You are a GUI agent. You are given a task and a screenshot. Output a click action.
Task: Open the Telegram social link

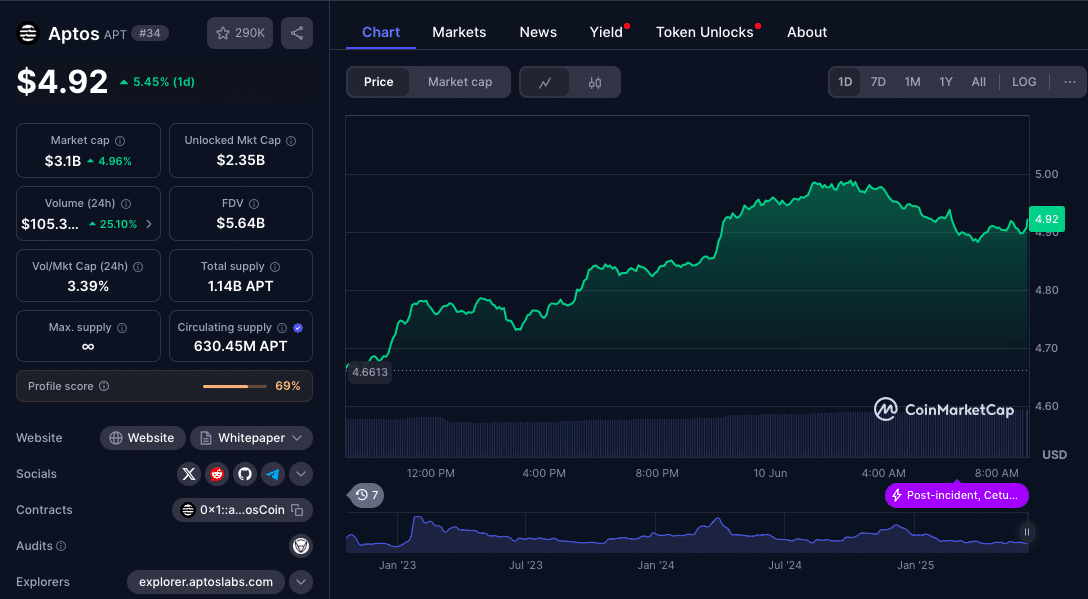click(x=273, y=474)
